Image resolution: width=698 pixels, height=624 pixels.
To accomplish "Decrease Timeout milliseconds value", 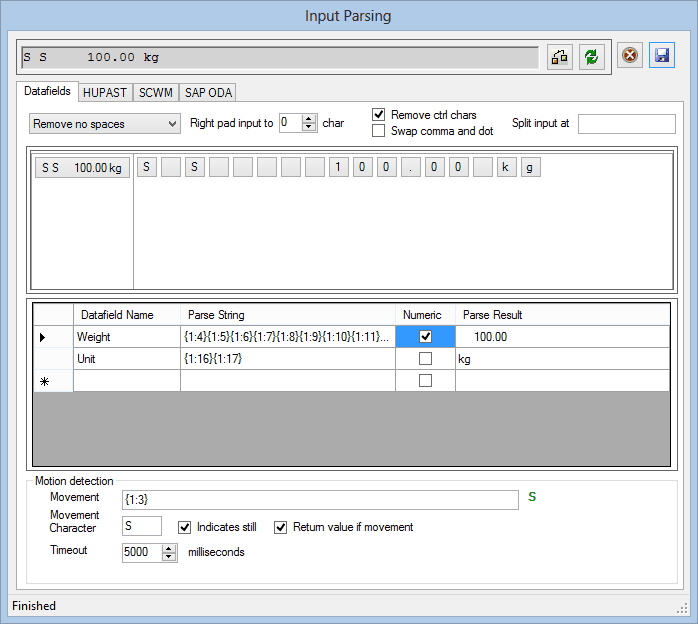I will (x=169, y=557).
